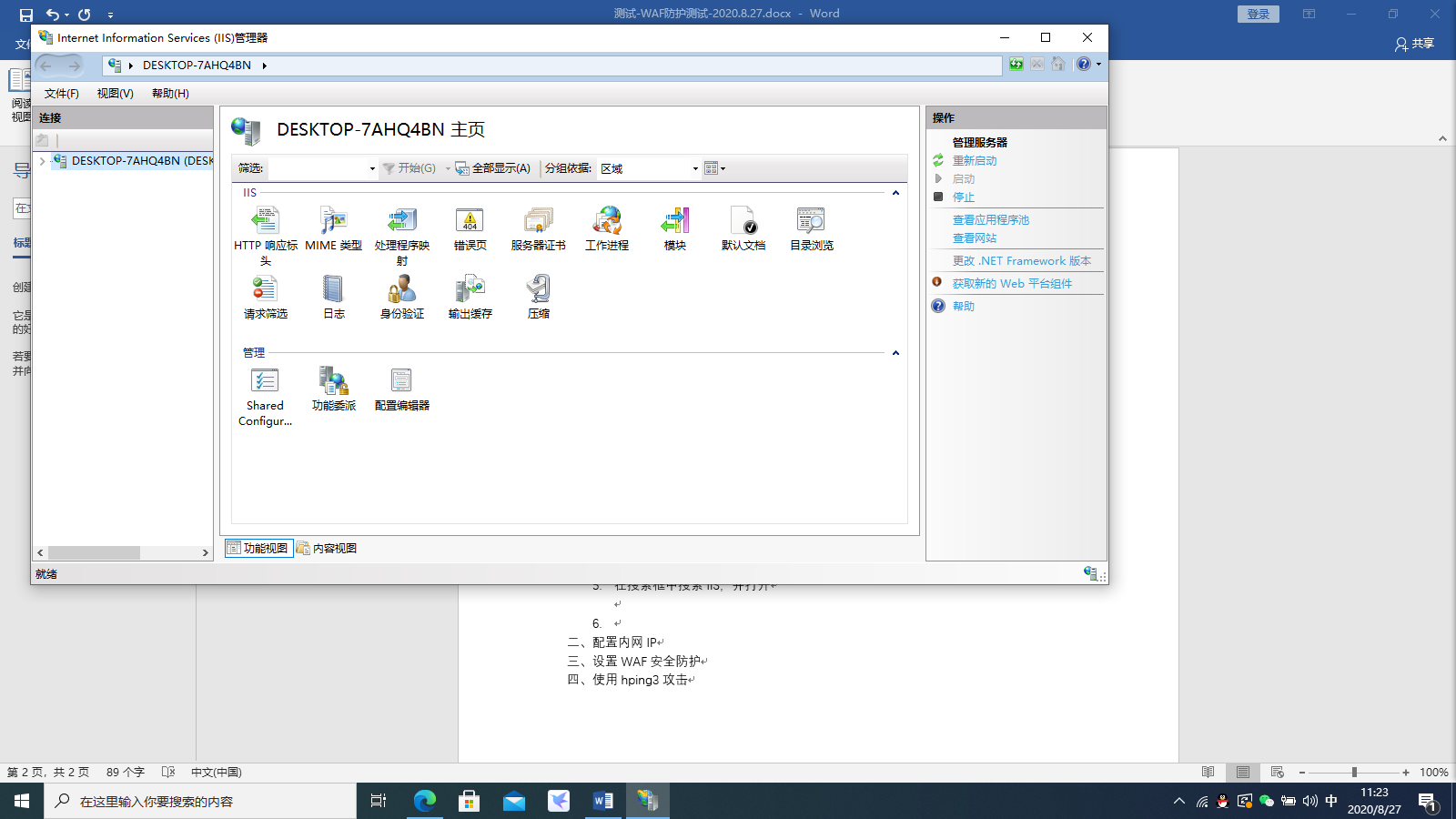Open the 身份验证 icon

coord(401,288)
